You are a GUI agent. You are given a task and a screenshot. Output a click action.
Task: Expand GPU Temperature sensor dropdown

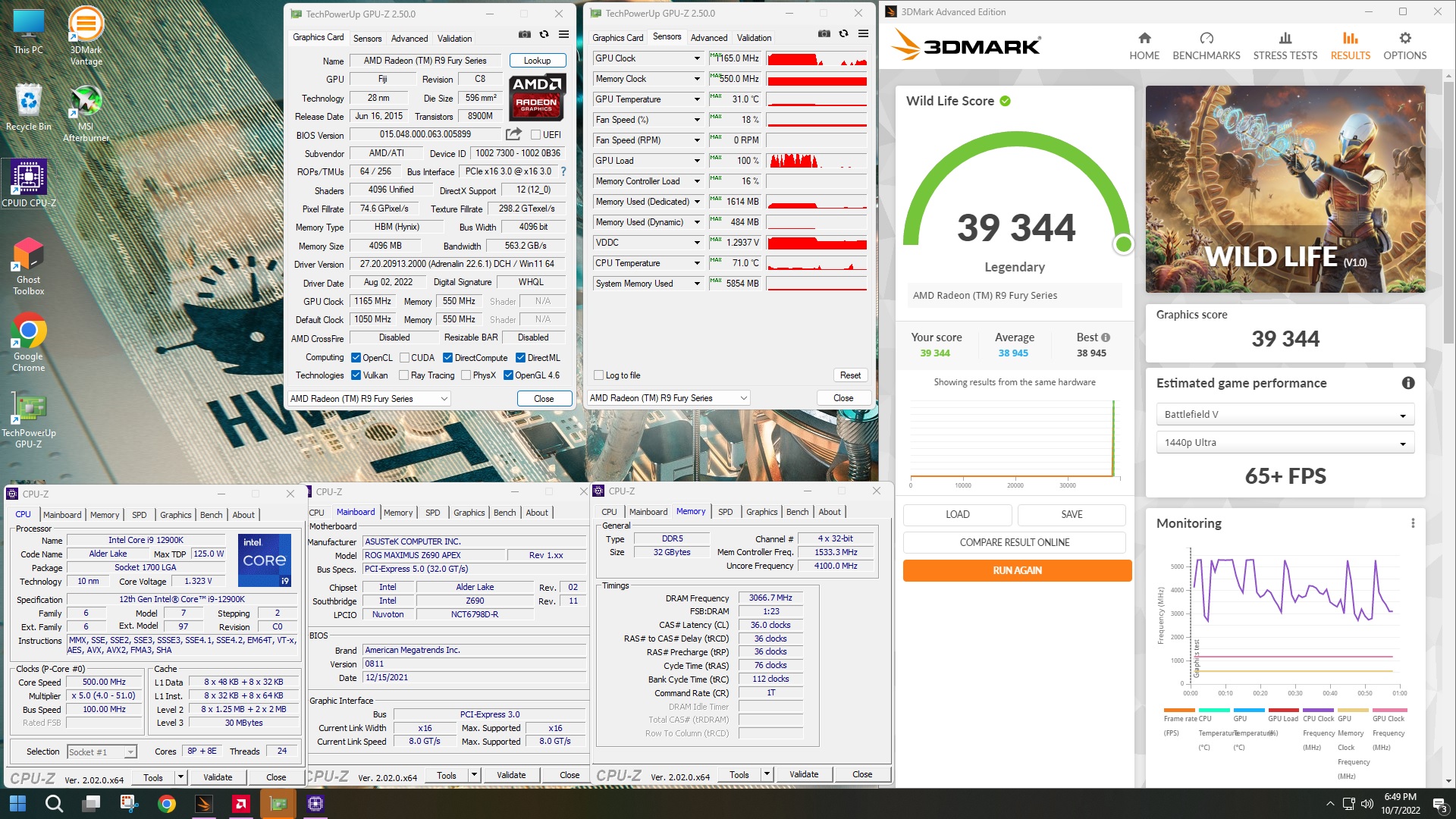[x=697, y=99]
